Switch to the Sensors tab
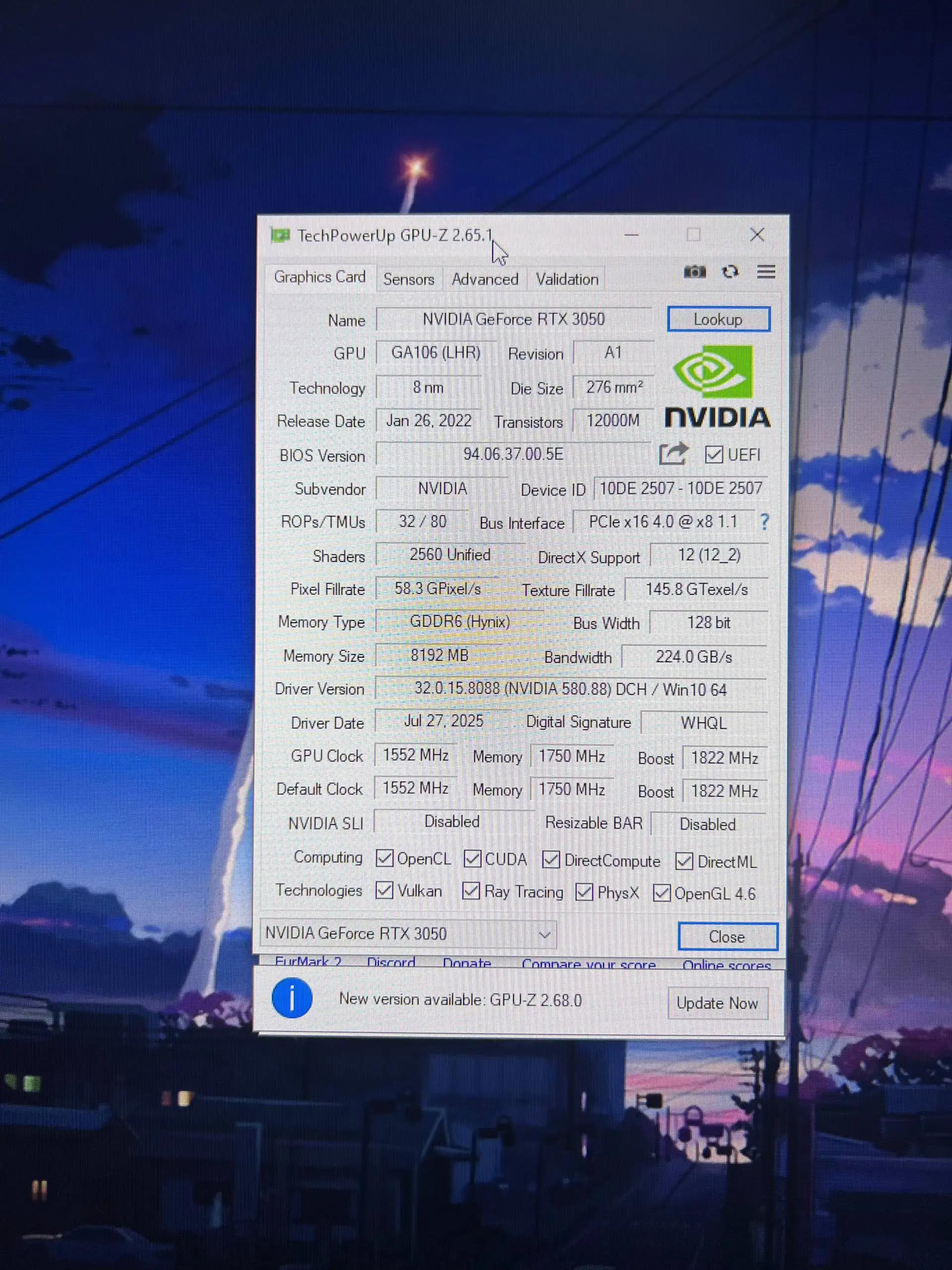This screenshot has height=1270, width=952. click(409, 280)
